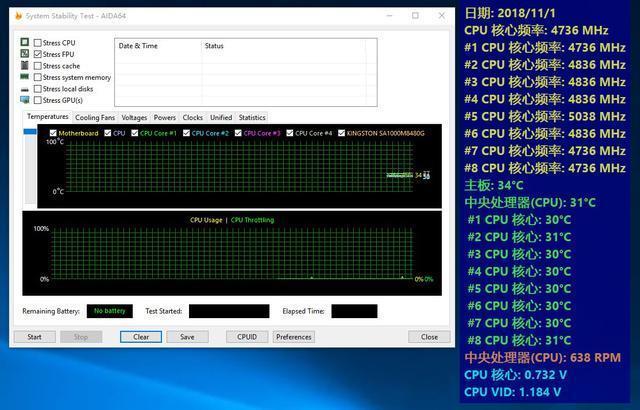
Task: Click the blue marker left of temperature graph
Action: [30, 131]
